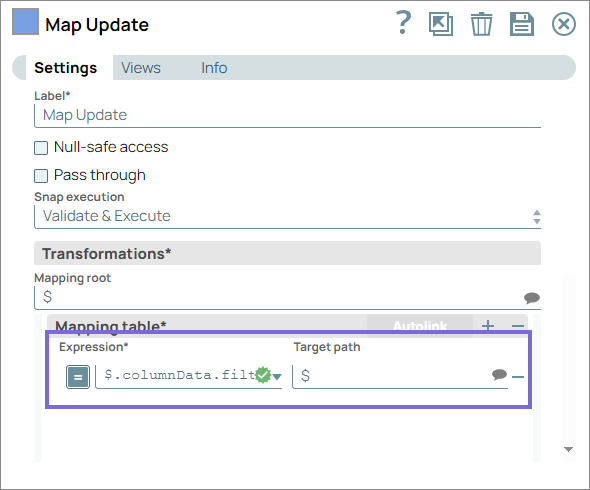Add a row with the plus icon
The width and height of the screenshot is (590, 490).
click(x=488, y=325)
